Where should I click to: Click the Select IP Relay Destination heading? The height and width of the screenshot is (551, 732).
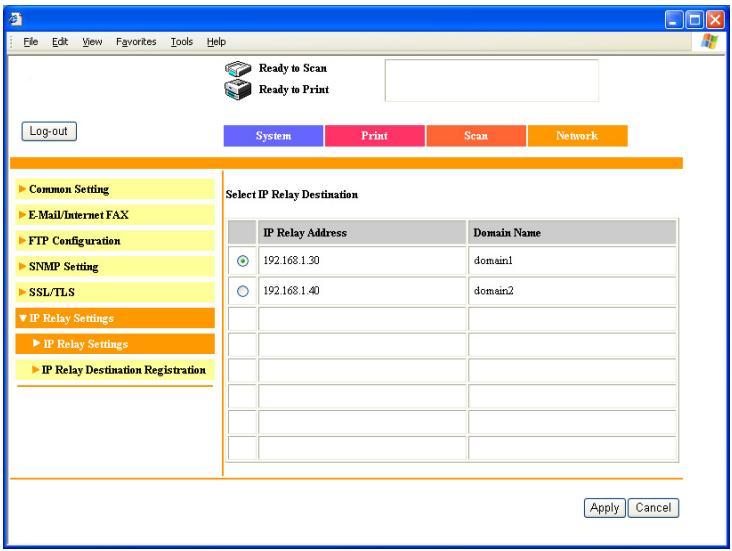[x=292, y=194]
